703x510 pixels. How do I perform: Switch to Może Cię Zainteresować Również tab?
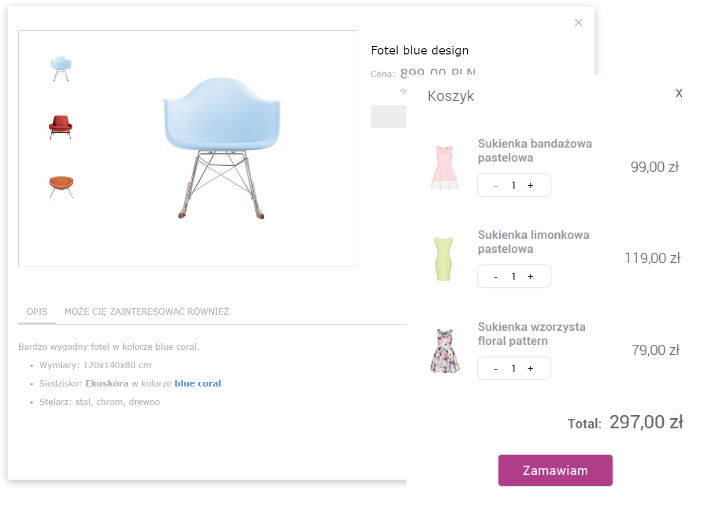146,312
